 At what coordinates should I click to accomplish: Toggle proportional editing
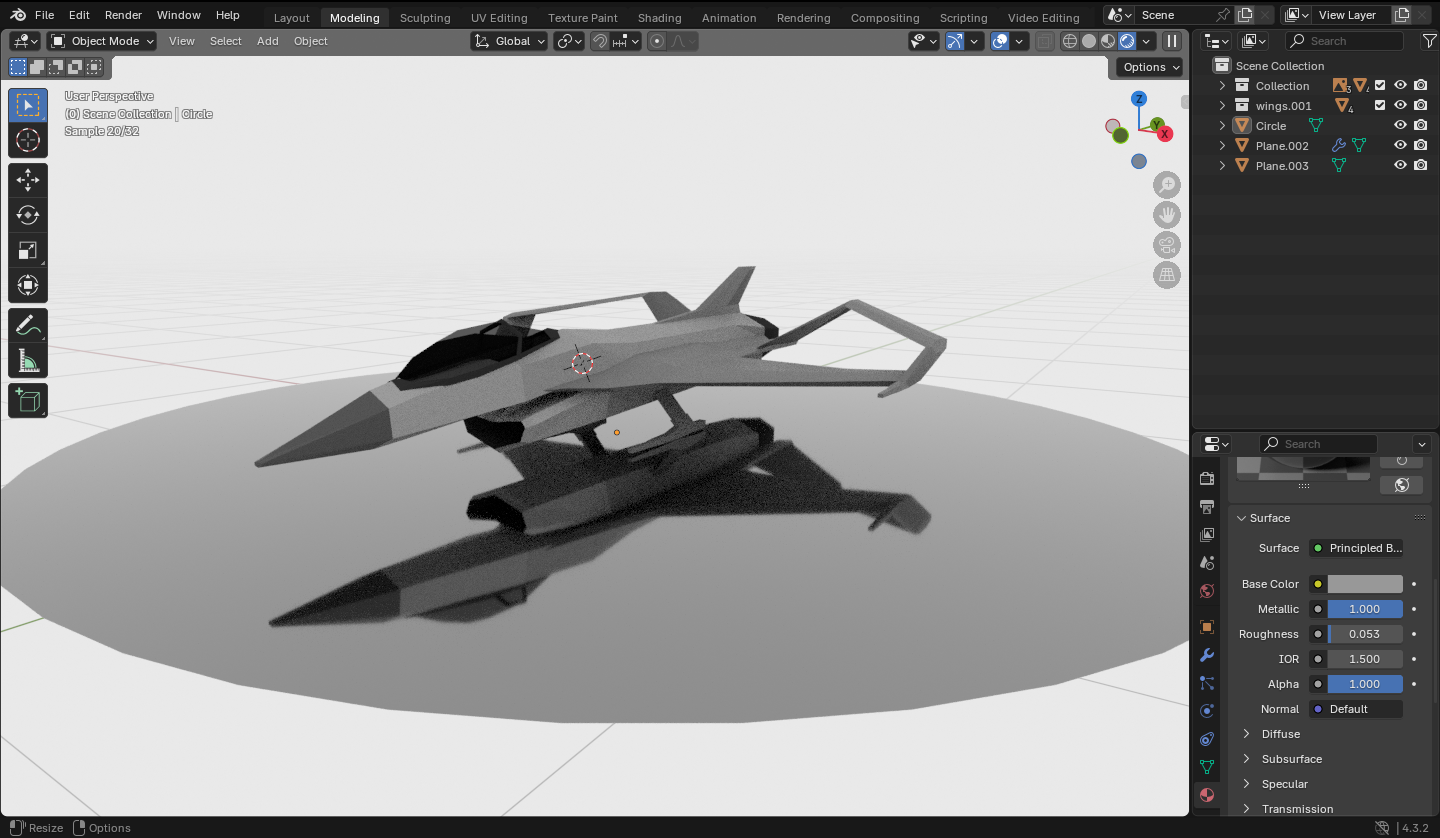tap(657, 41)
